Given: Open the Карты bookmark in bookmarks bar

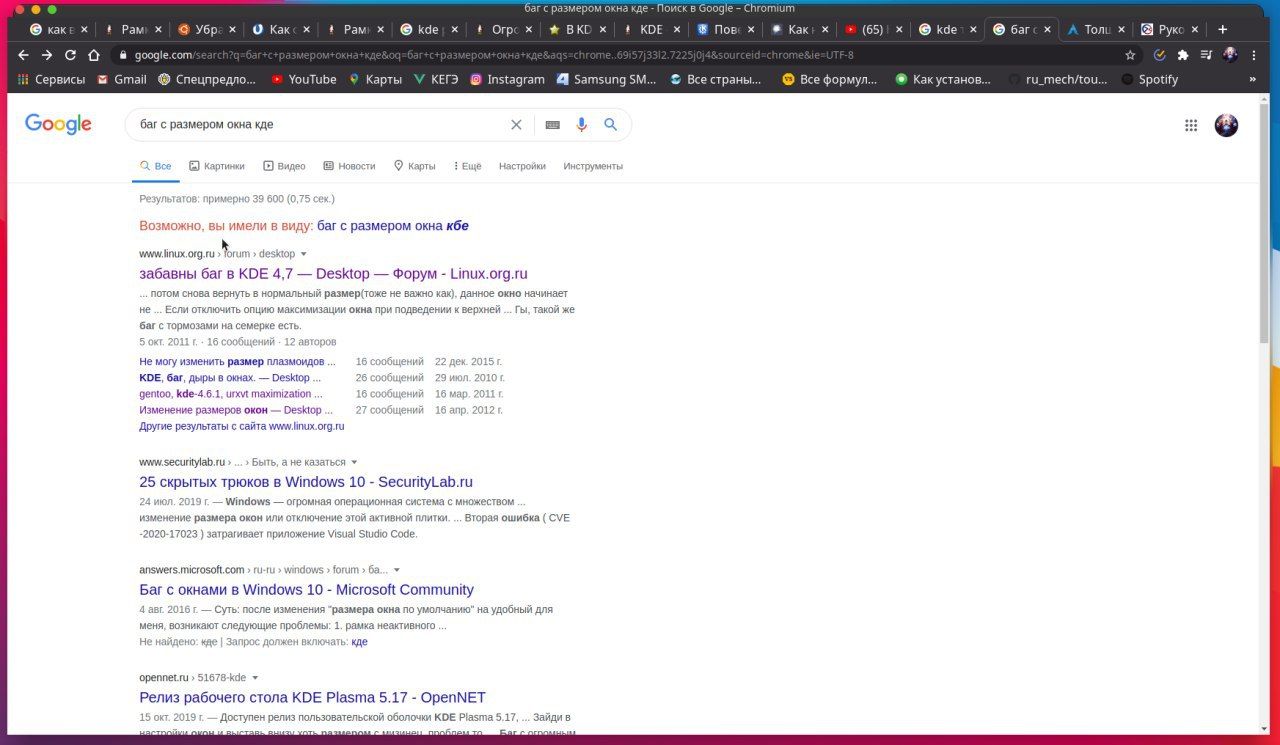Looking at the screenshot, I should coord(374,79).
